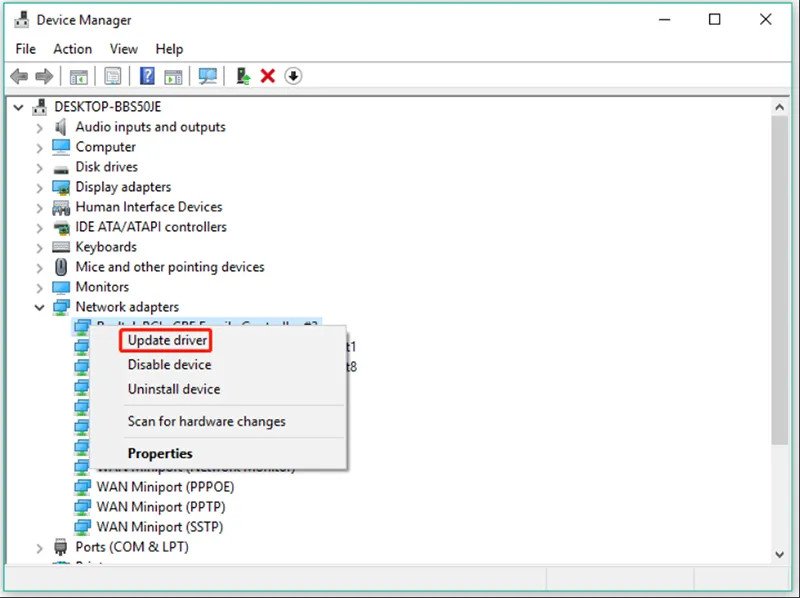This screenshot has height=598, width=800.
Task: Click the Scan for hardware changes monitor icon
Action: coord(208,76)
